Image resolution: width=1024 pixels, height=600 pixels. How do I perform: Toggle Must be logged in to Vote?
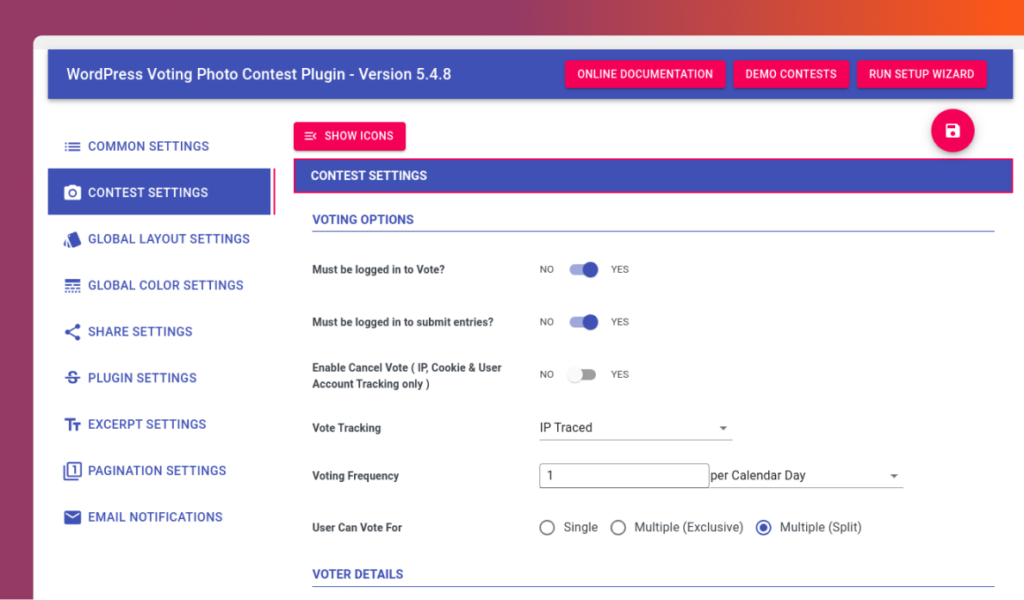[x=583, y=270]
